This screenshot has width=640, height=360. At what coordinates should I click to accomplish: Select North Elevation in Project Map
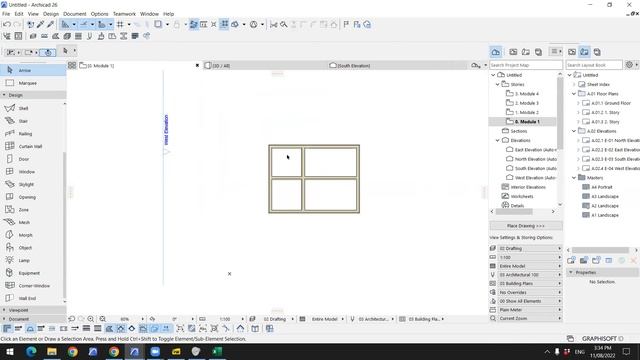click(x=536, y=159)
